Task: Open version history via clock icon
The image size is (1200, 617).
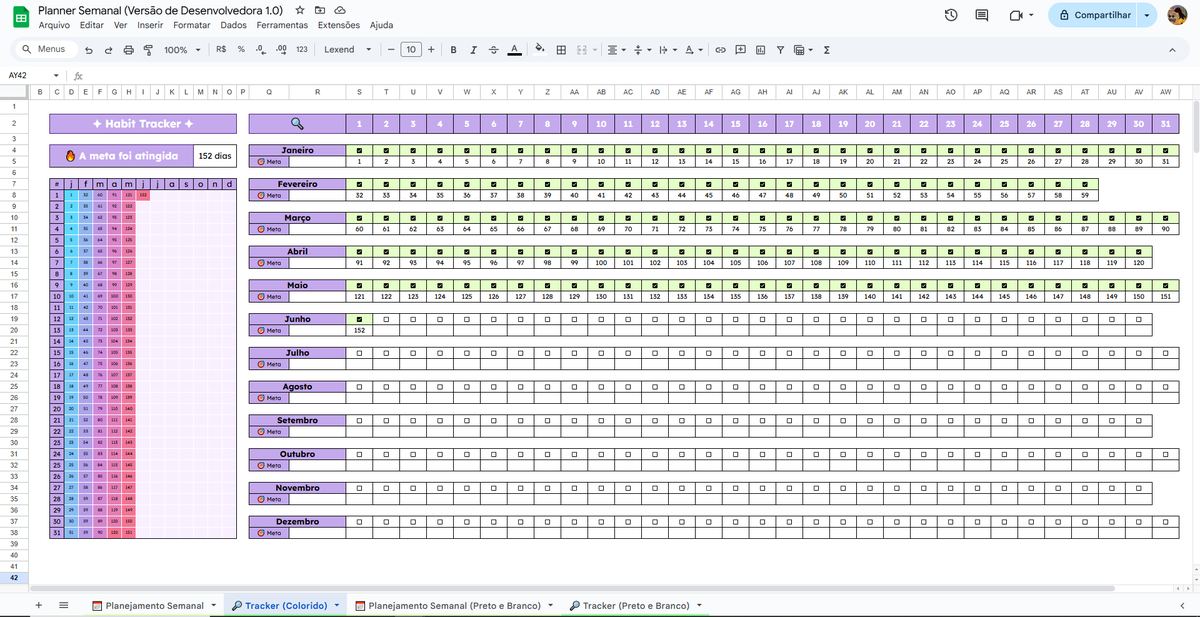Action: [950, 15]
